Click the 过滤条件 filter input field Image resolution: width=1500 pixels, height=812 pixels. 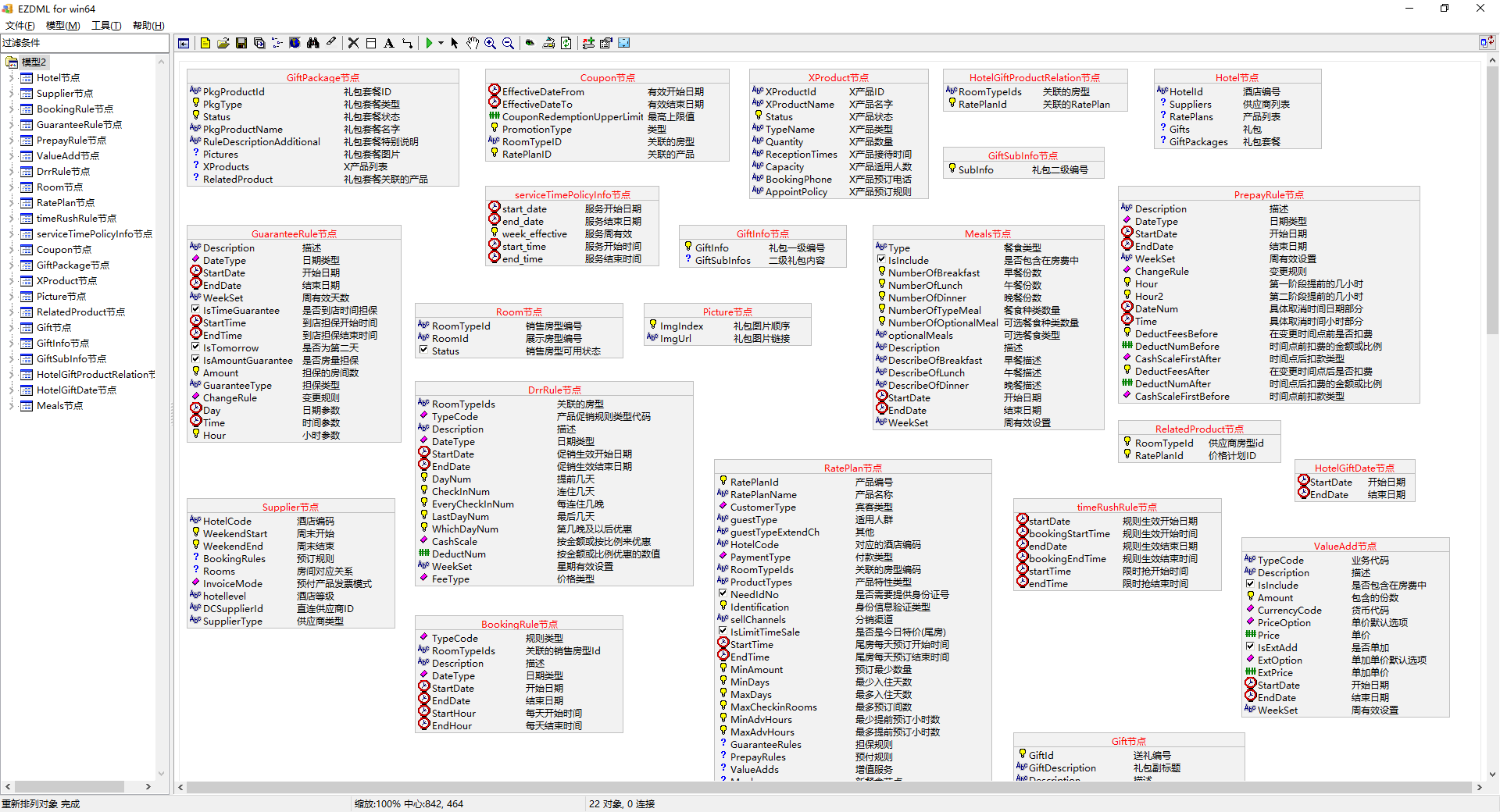(84, 43)
